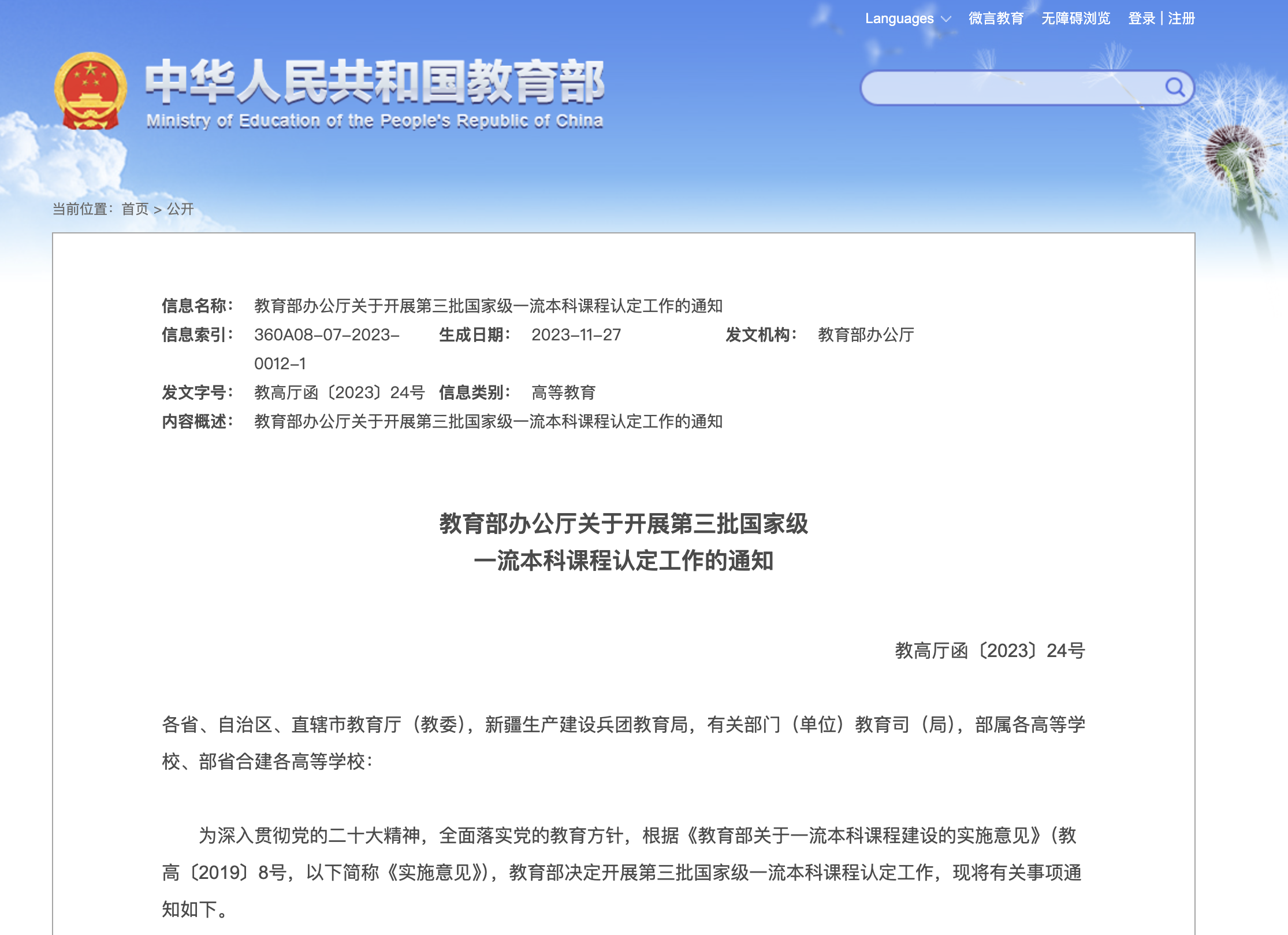Open 微言教育 in the top bar
The width and height of the screenshot is (1288, 935).
coord(996,18)
